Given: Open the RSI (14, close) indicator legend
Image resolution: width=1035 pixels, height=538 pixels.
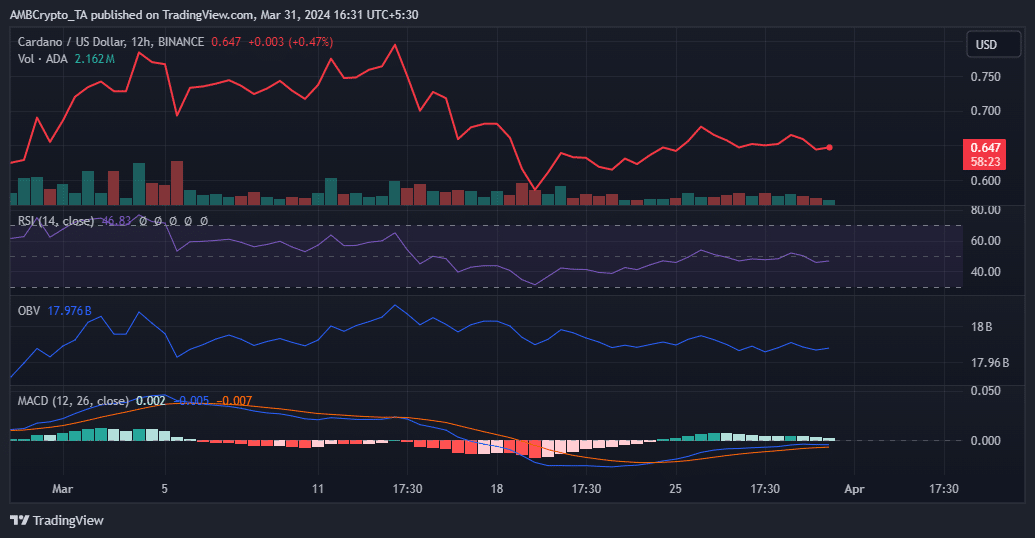Looking at the screenshot, I should (x=56, y=221).
